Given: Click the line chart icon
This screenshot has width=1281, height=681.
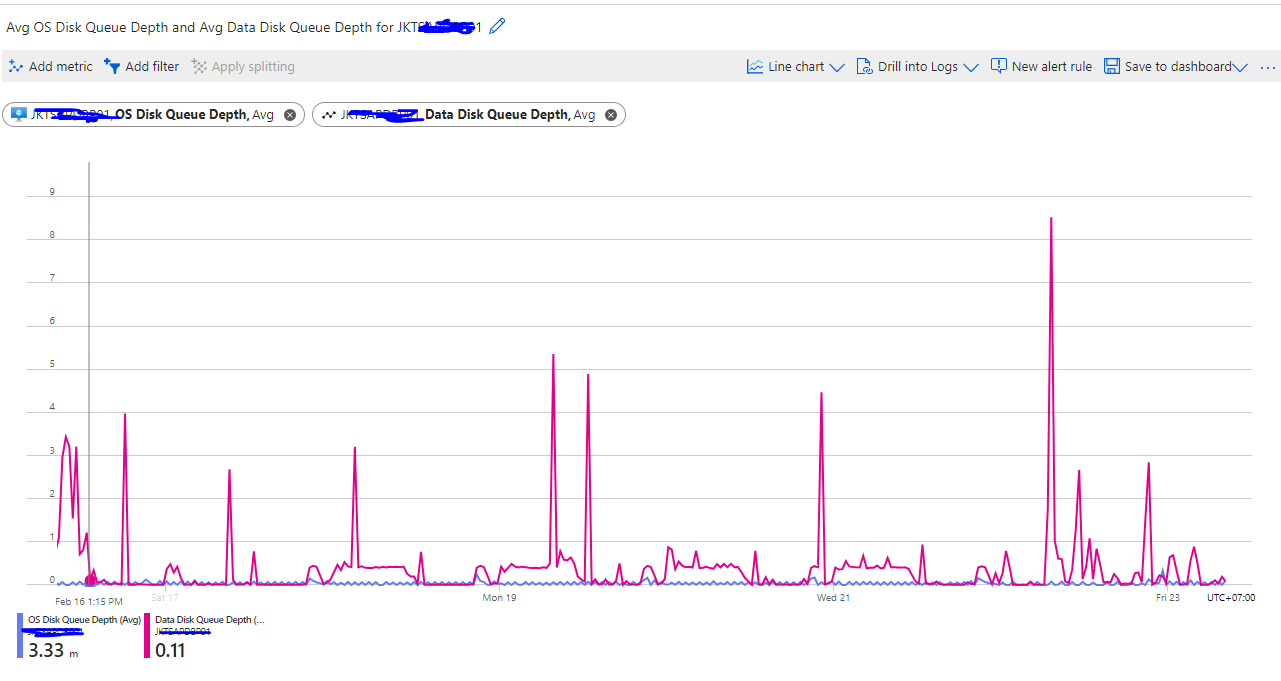Looking at the screenshot, I should click(755, 66).
